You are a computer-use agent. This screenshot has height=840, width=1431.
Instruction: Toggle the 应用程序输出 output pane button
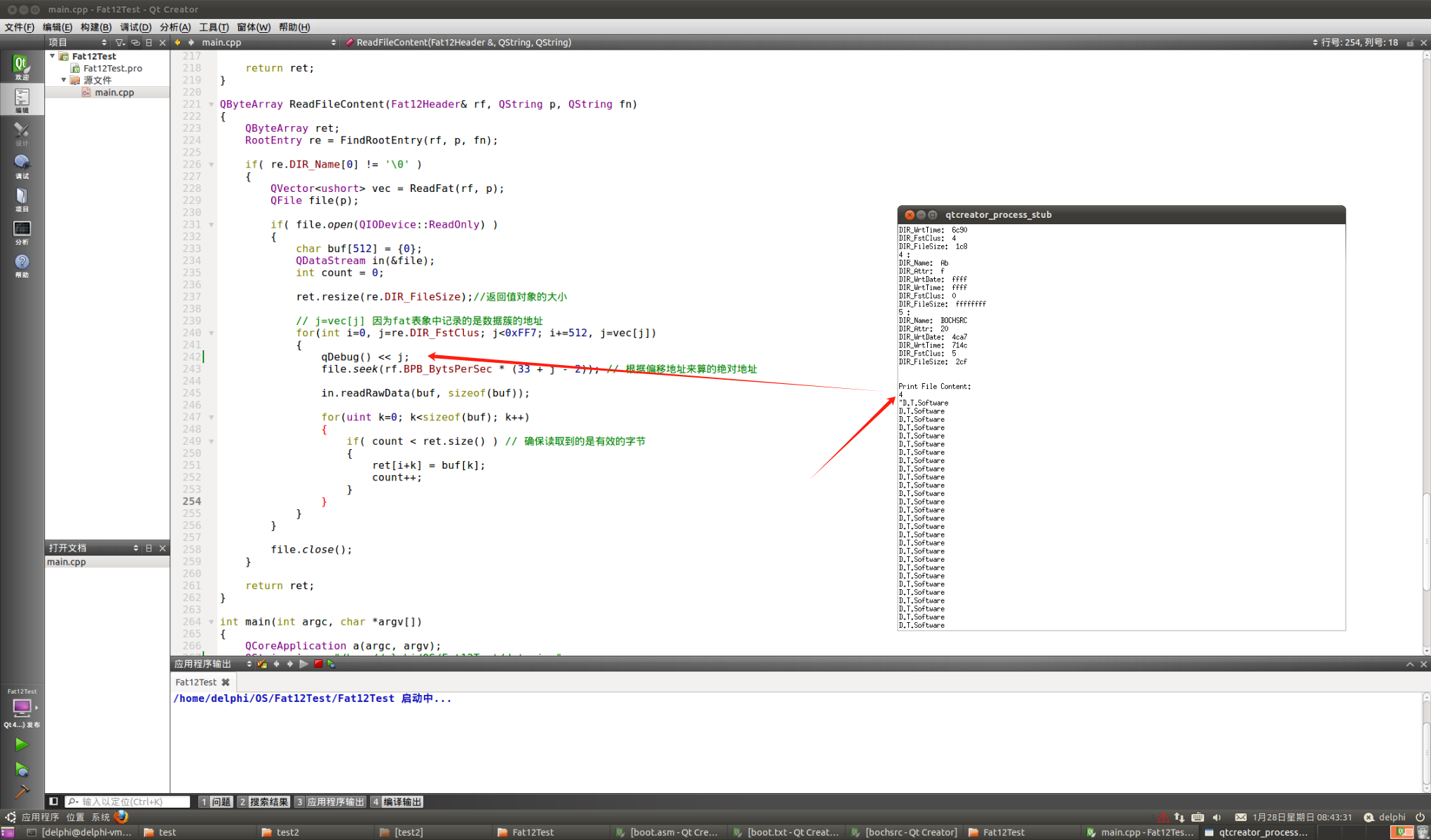click(330, 801)
